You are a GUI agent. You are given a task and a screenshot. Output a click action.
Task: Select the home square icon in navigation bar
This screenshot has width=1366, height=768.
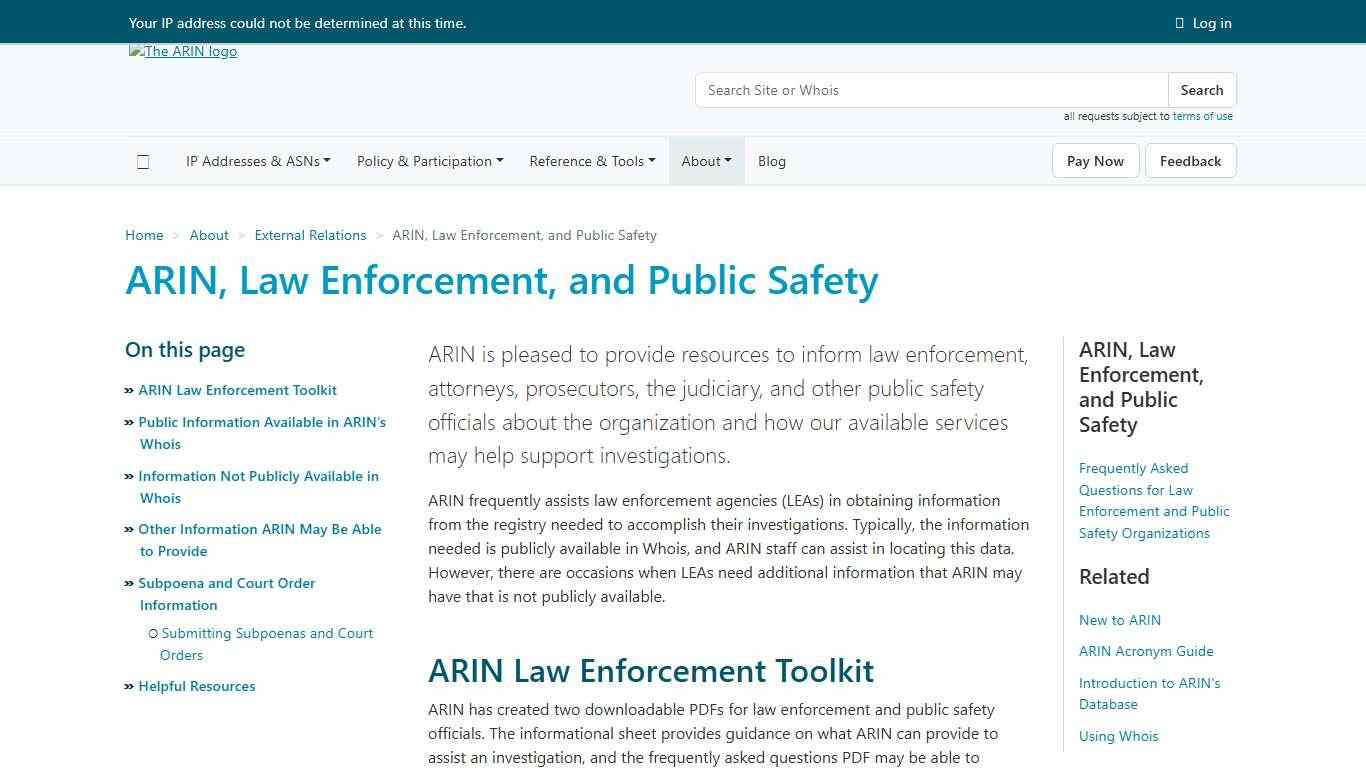pyautogui.click(x=143, y=161)
